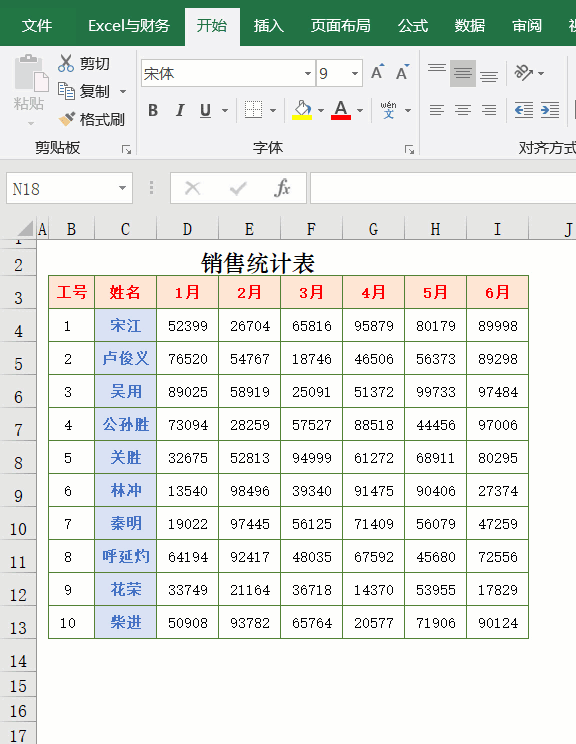Expand the text orientation options arrow
Screen dimensions: 576x744
coord(541,73)
